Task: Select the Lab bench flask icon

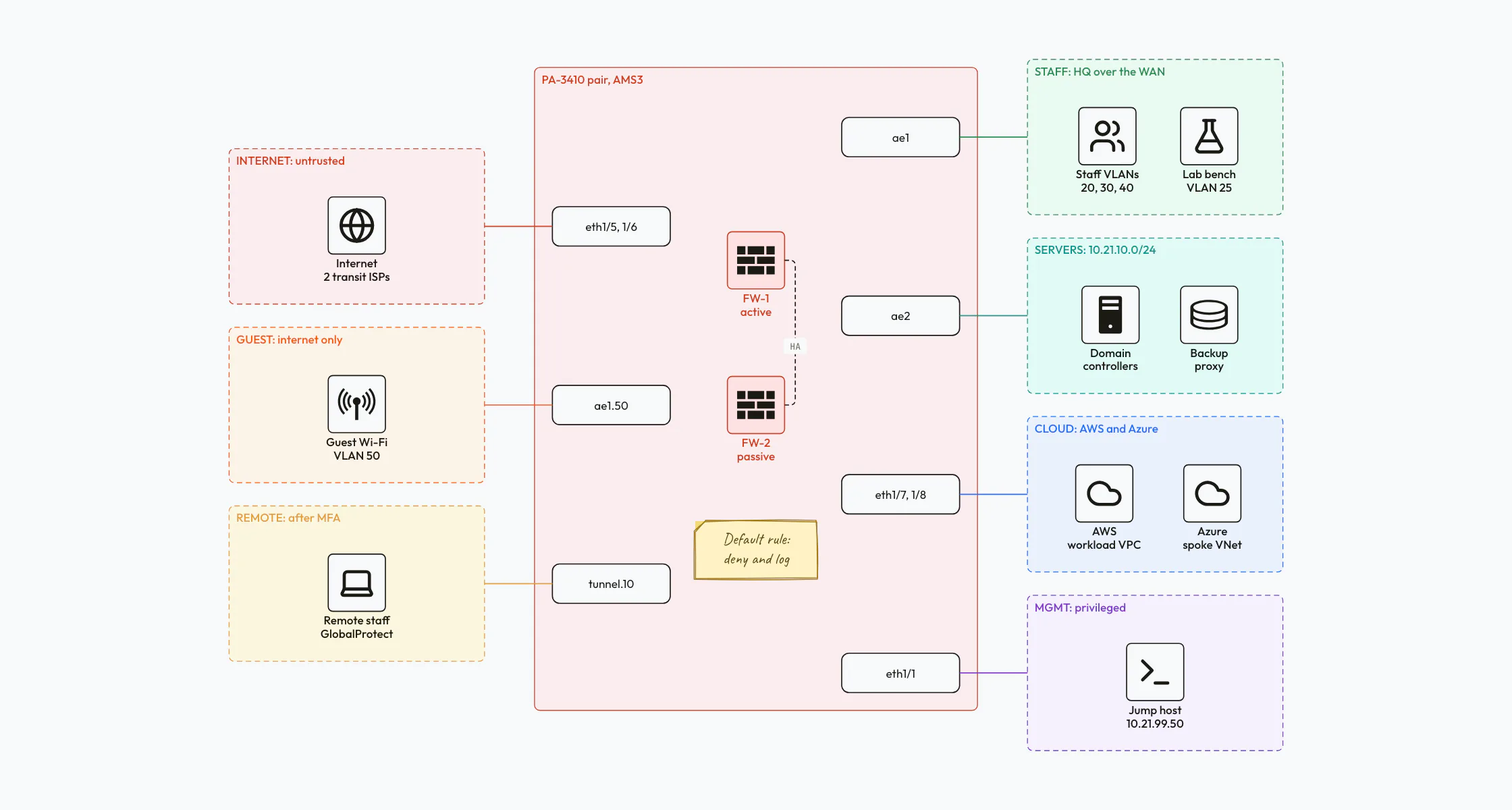Action: point(1209,136)
